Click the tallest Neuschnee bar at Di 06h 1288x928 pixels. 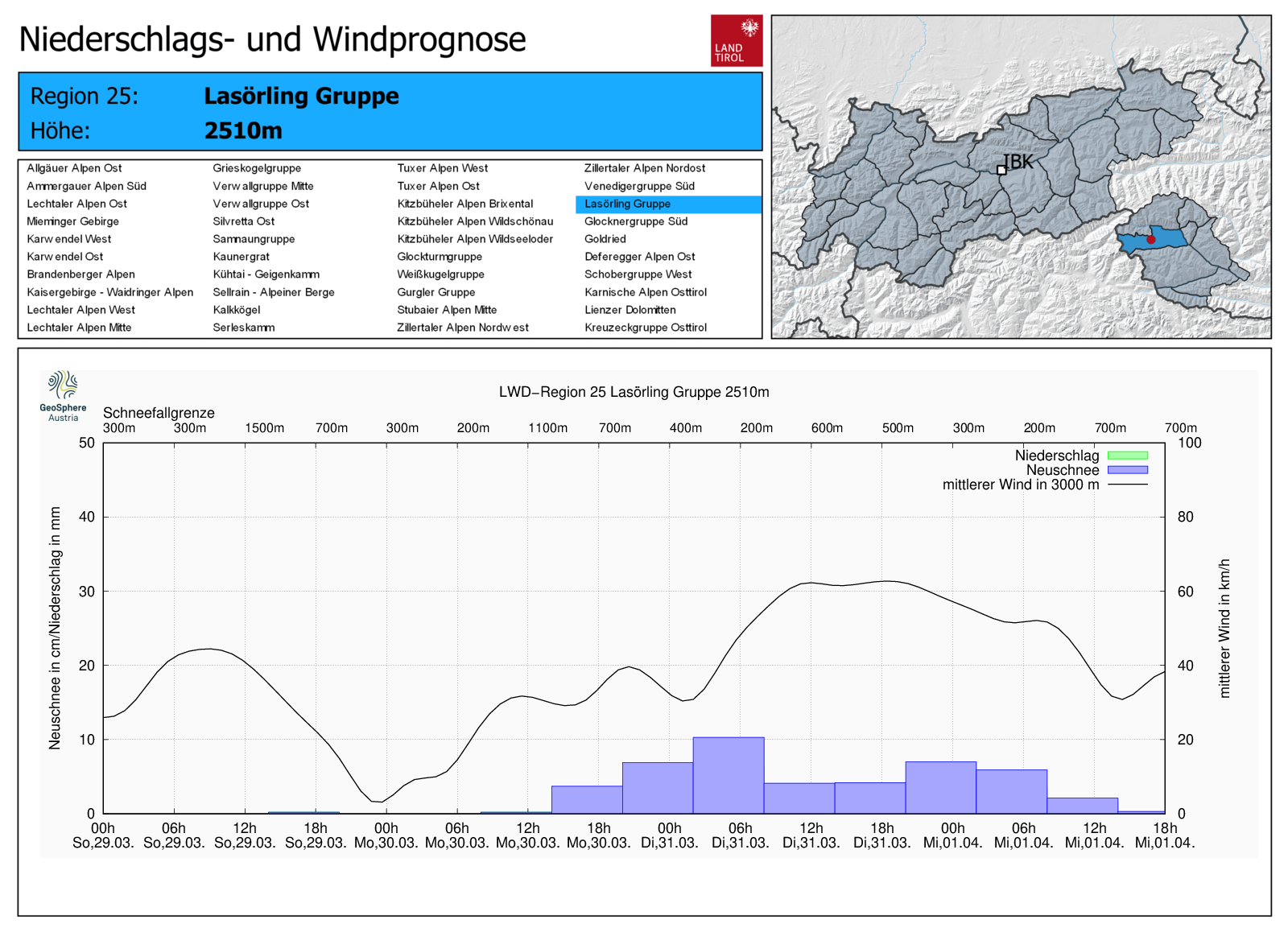[728, 775]
